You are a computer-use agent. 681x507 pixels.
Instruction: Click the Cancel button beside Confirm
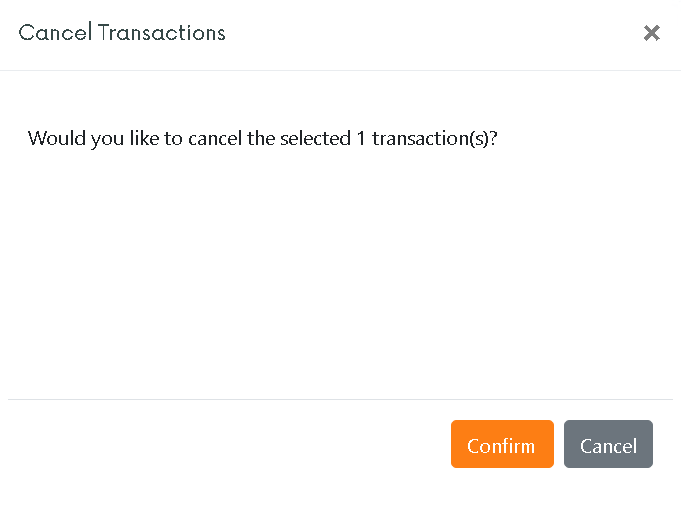pos(608,444)
